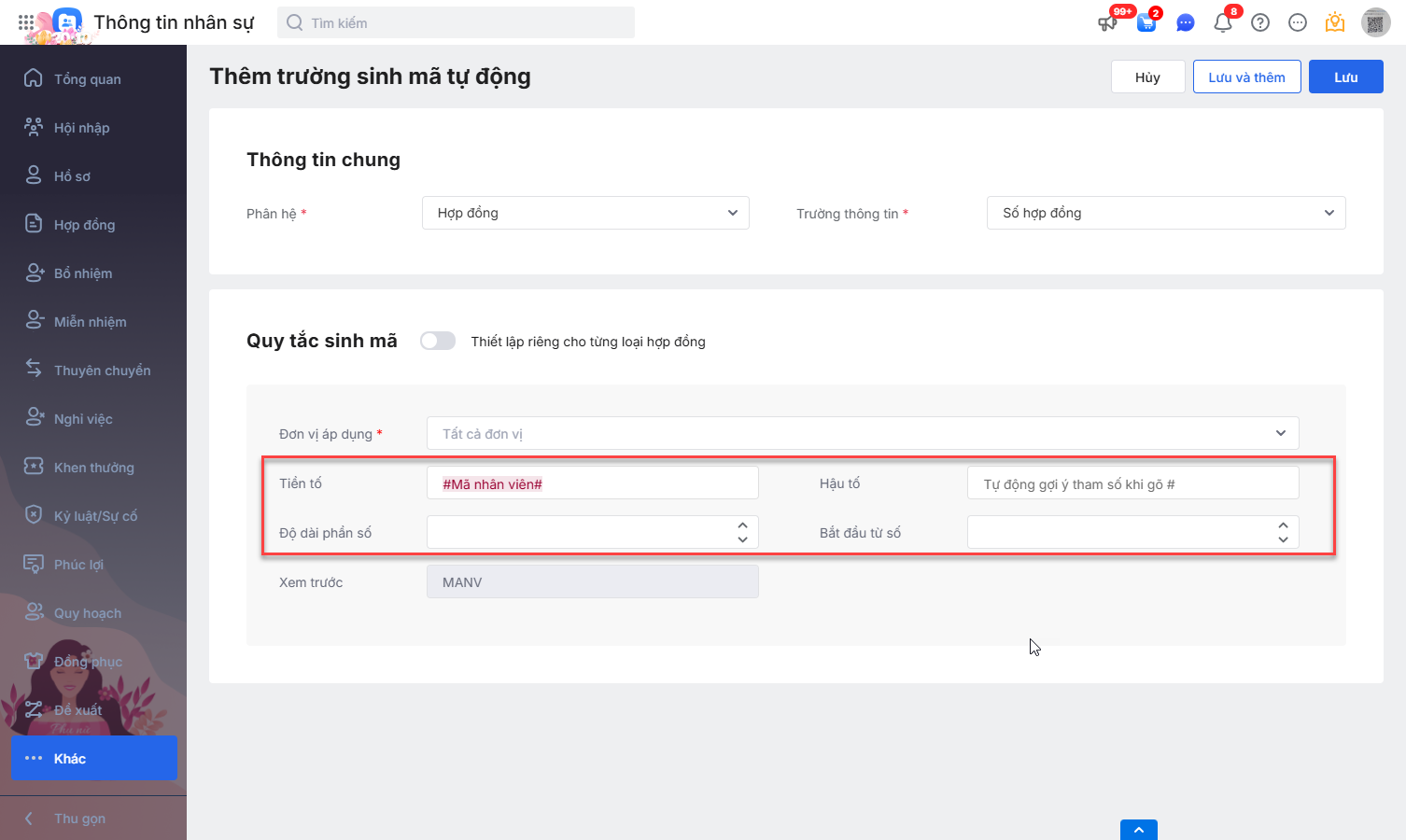Open the apps grid launcher icon
Image resolution: width=1406 pixels, height=840 pixels.
26,22
